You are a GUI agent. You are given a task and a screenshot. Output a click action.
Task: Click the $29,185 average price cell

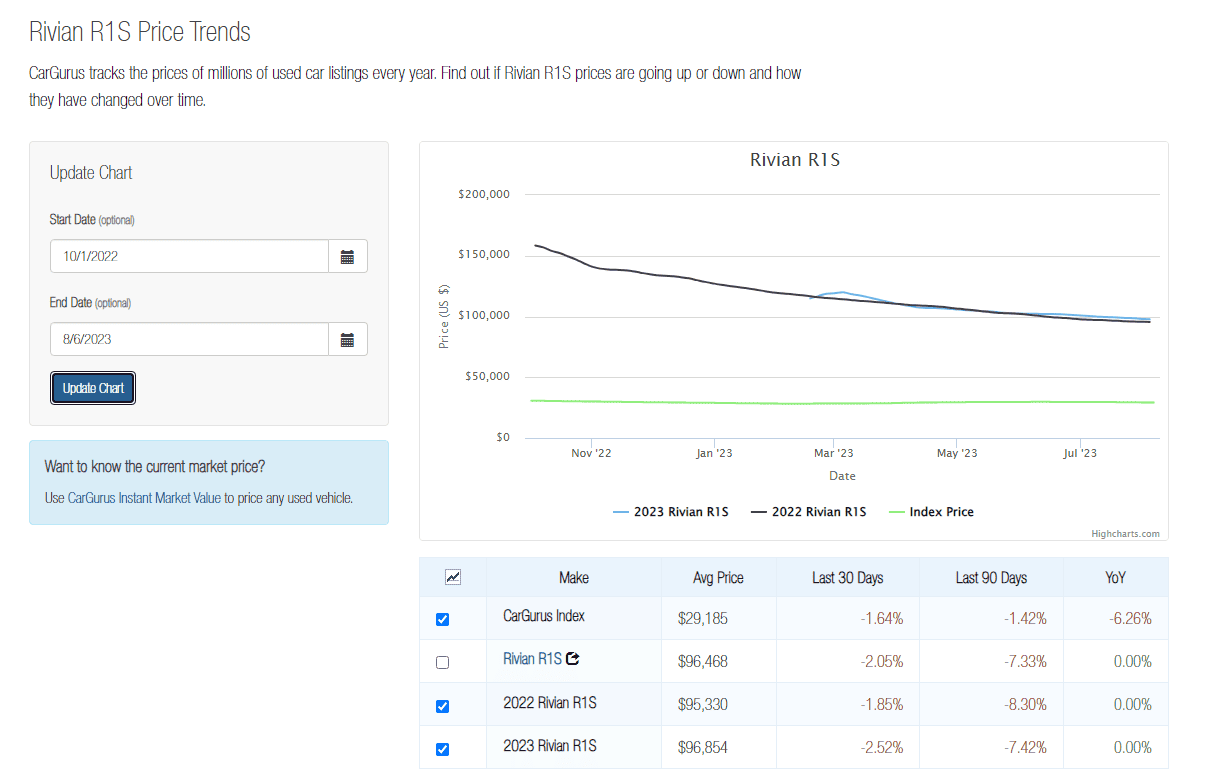click(x=703, y=619)
